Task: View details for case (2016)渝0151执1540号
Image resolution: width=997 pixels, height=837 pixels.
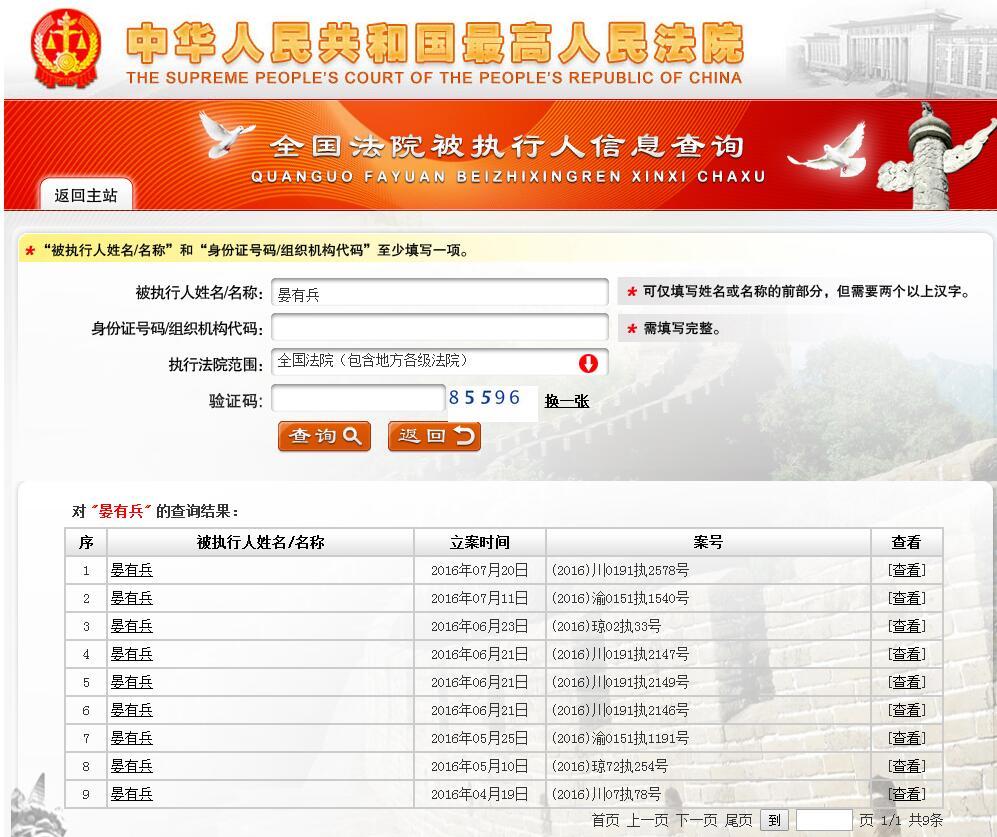Action: [907, 598]
